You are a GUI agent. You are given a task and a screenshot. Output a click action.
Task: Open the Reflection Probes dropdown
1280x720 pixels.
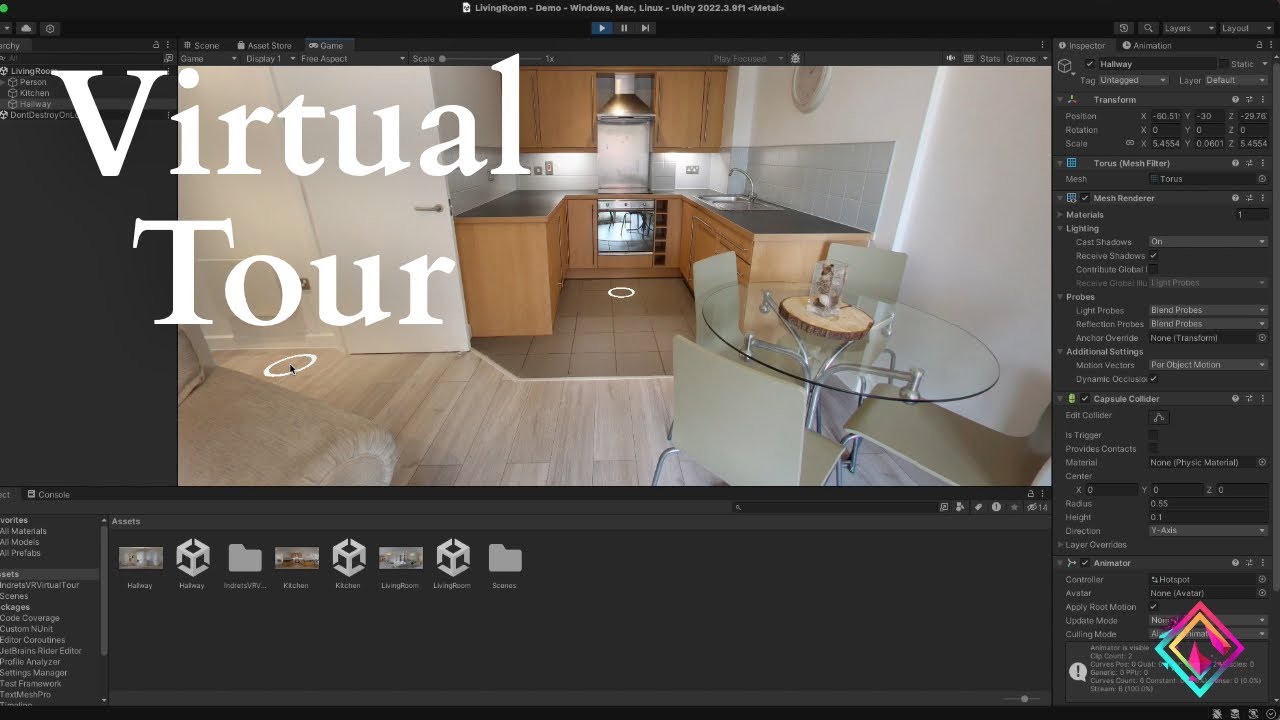[1208, 324]
